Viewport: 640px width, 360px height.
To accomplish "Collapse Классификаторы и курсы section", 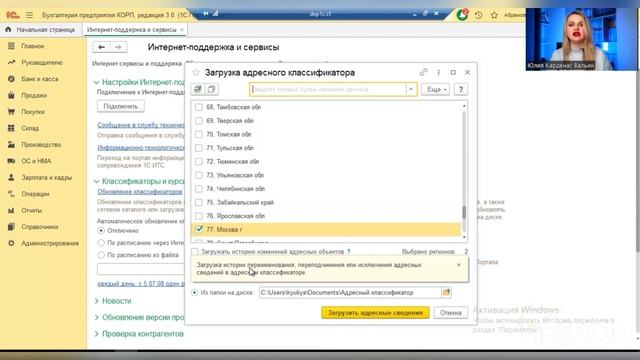I will point(96,181).
